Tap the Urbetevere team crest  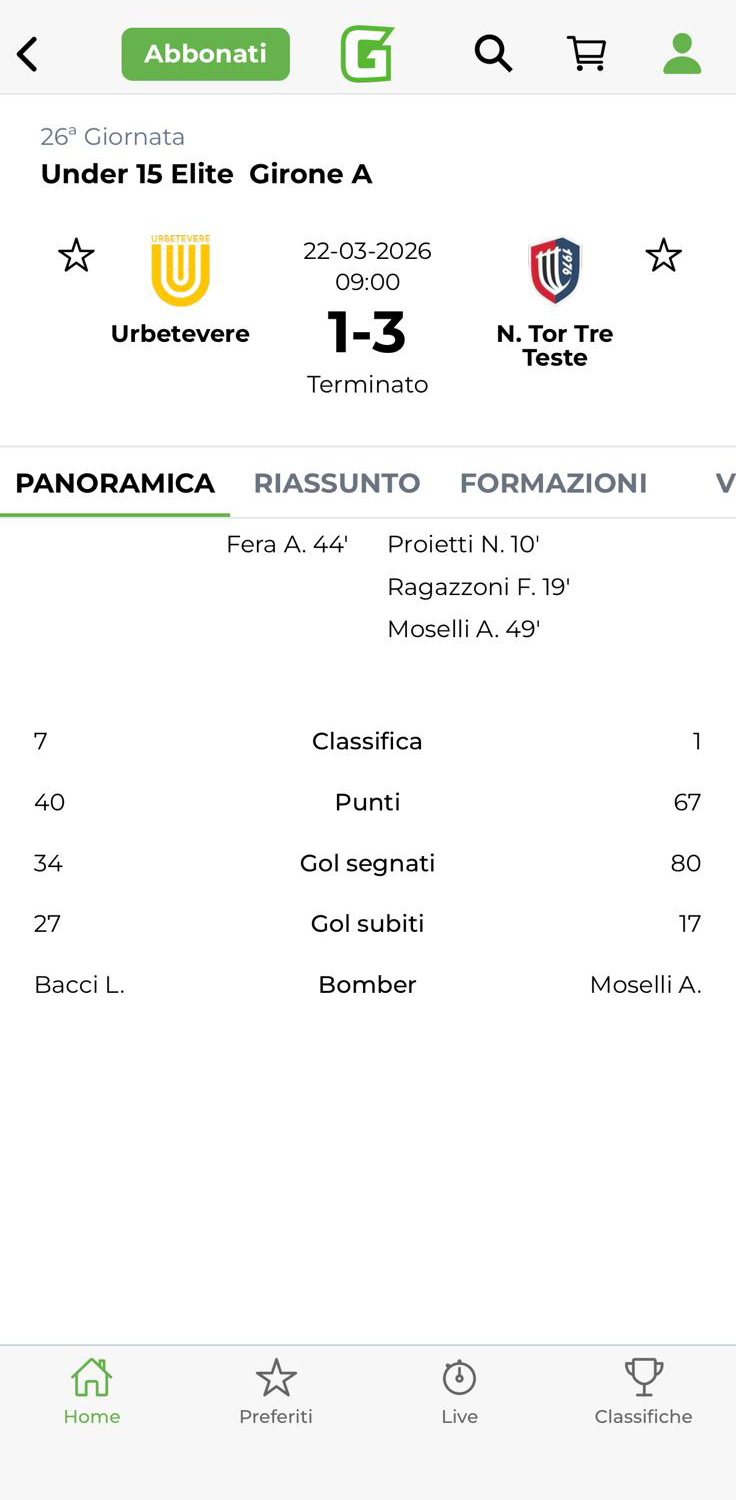point(180,270)
